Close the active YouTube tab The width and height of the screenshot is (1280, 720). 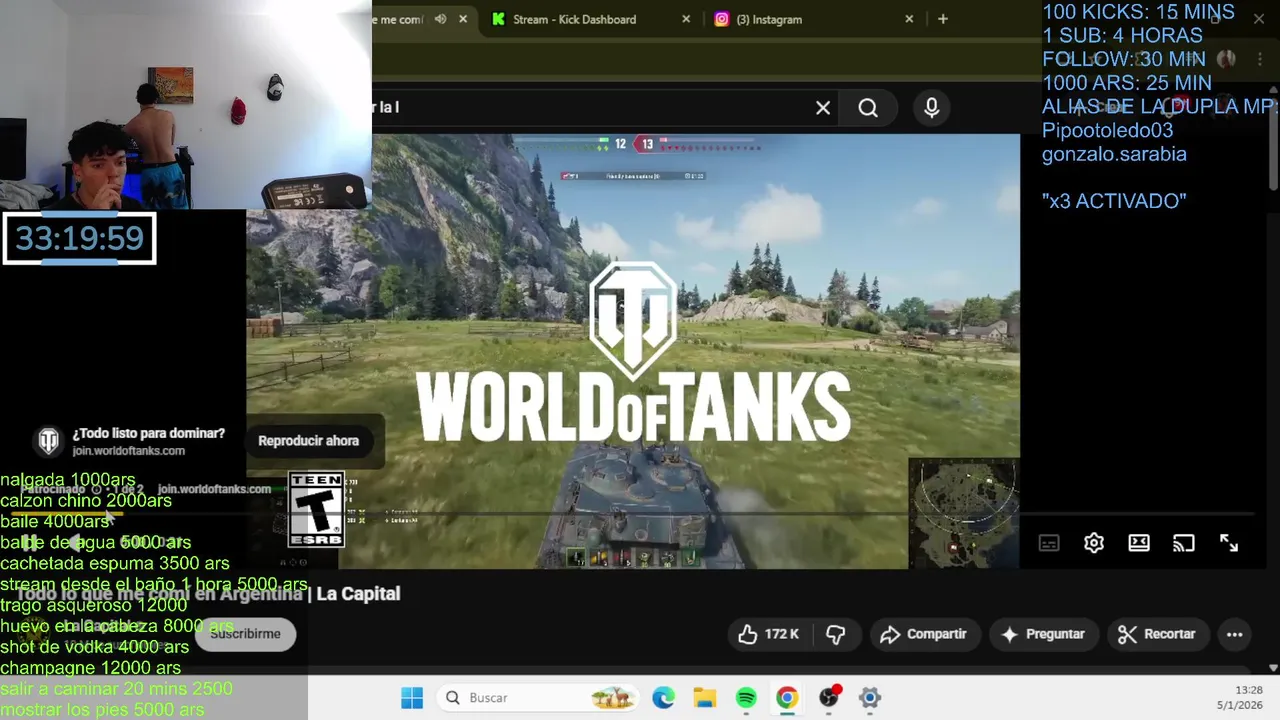pyautogui.click(x=463, y=19)
